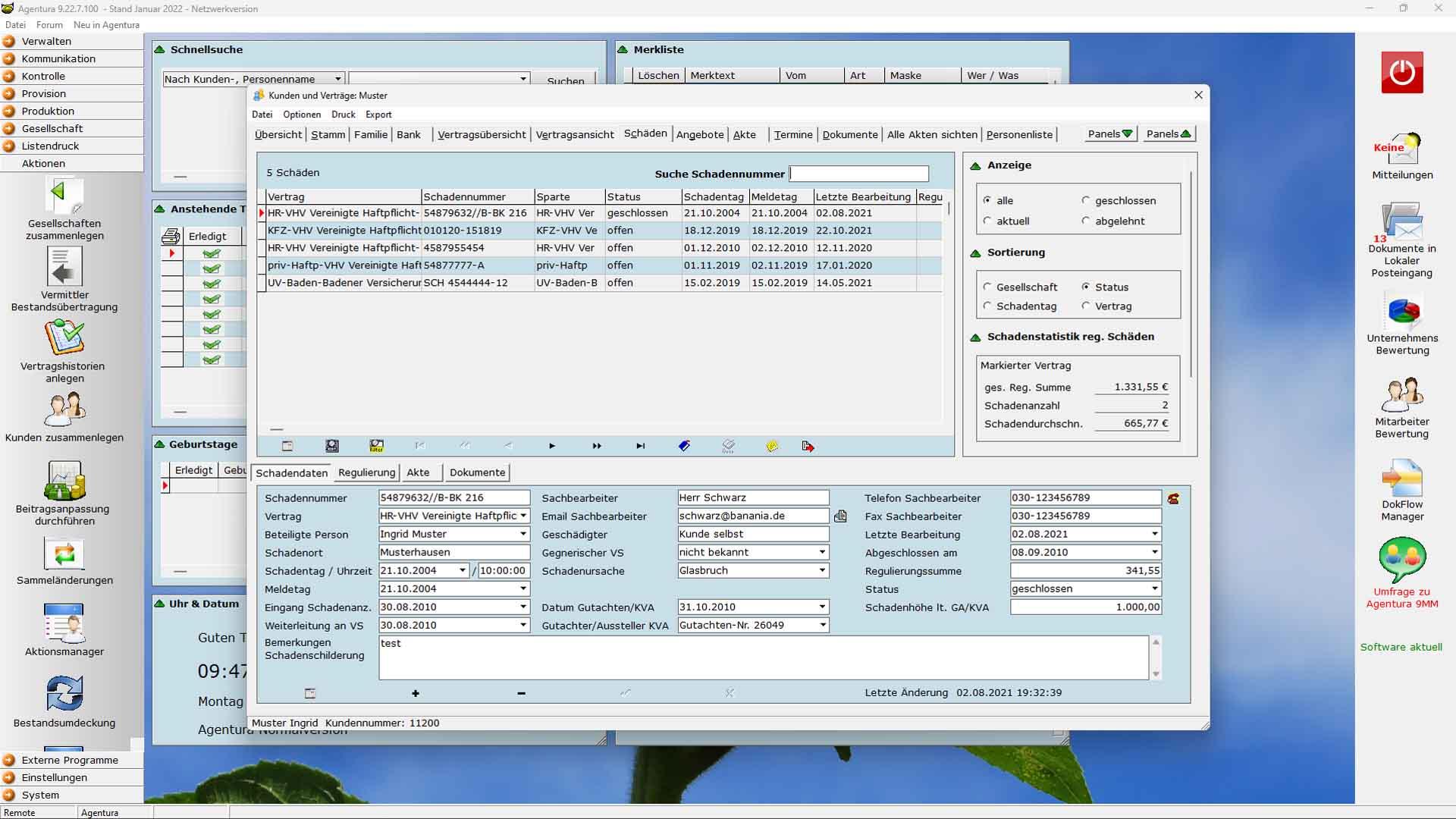Click the Aktionsmanager icon
1456x819 pixels.
(x=64, y=624)
